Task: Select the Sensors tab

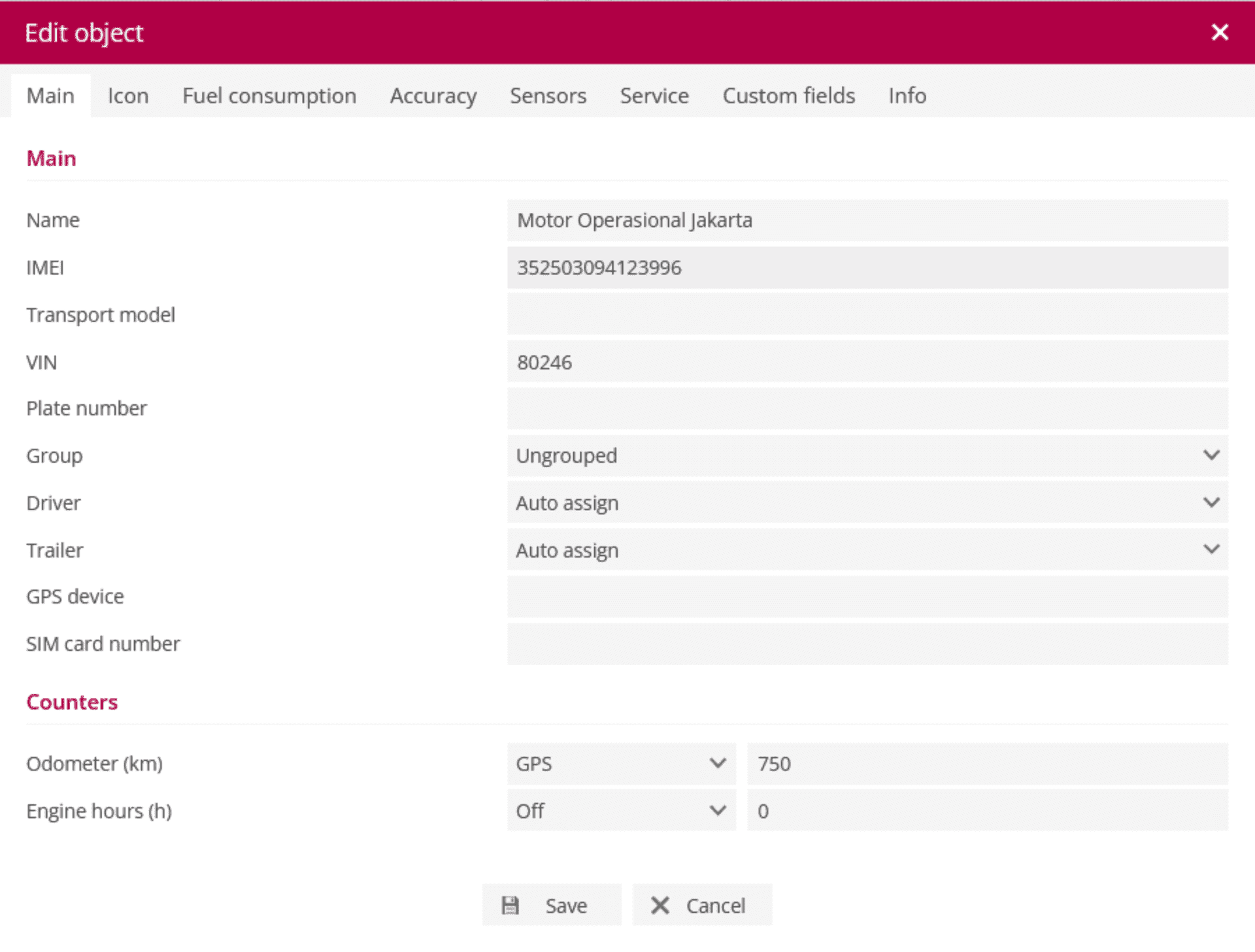Action: (548, 96)
